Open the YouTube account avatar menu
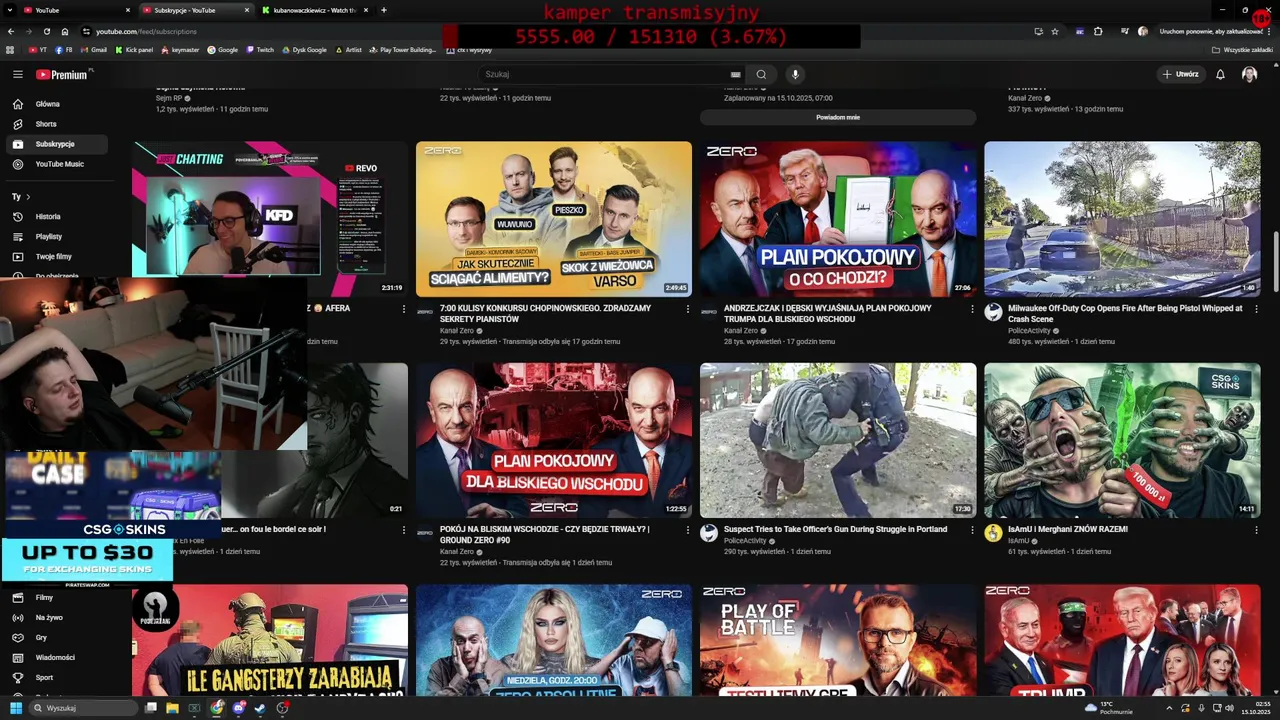Image resolution: width=1280 pixels, height=720 pixels. 1249,74
